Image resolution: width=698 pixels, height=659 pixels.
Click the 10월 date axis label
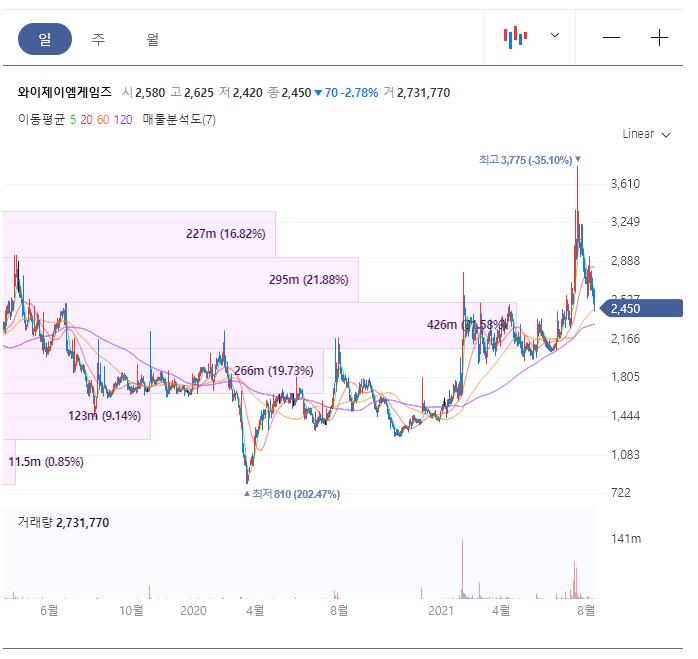(x=131, y=610)
